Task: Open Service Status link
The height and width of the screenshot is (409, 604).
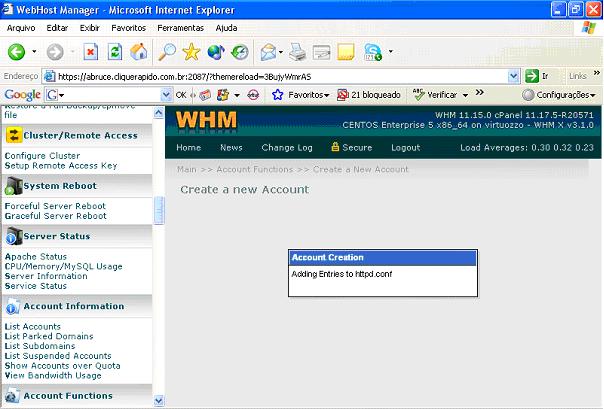Action: tap(36, 286)
